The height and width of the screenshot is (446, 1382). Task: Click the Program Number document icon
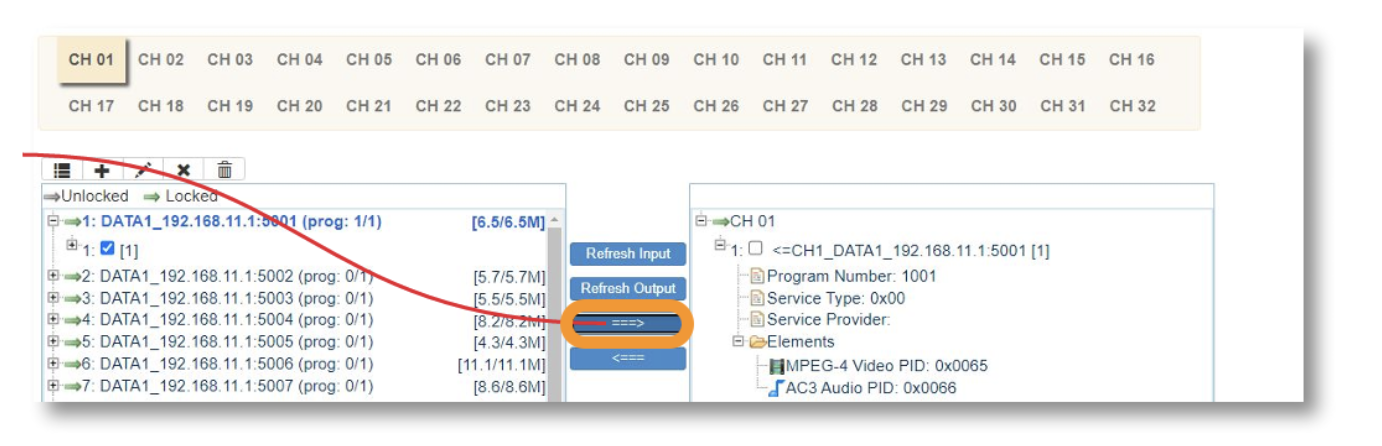pos(757,276)
